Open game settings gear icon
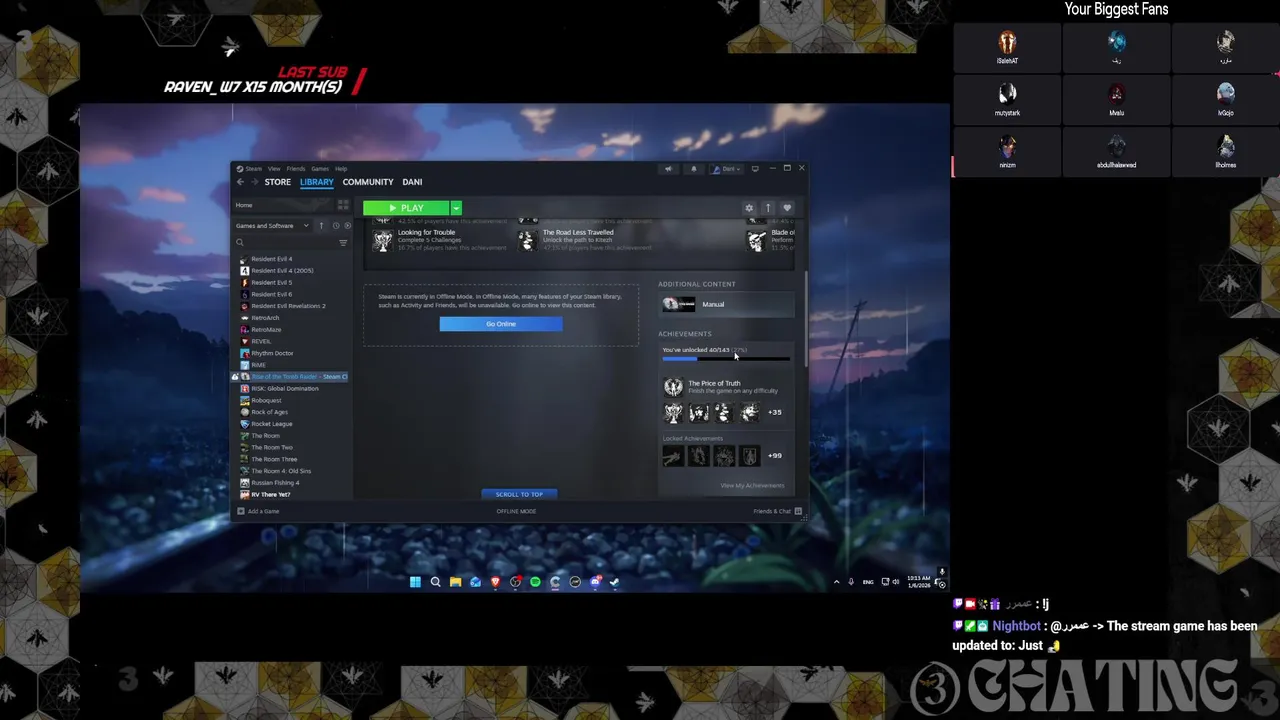The width and height of the screenshot is (1280, 720). point(749,208)
